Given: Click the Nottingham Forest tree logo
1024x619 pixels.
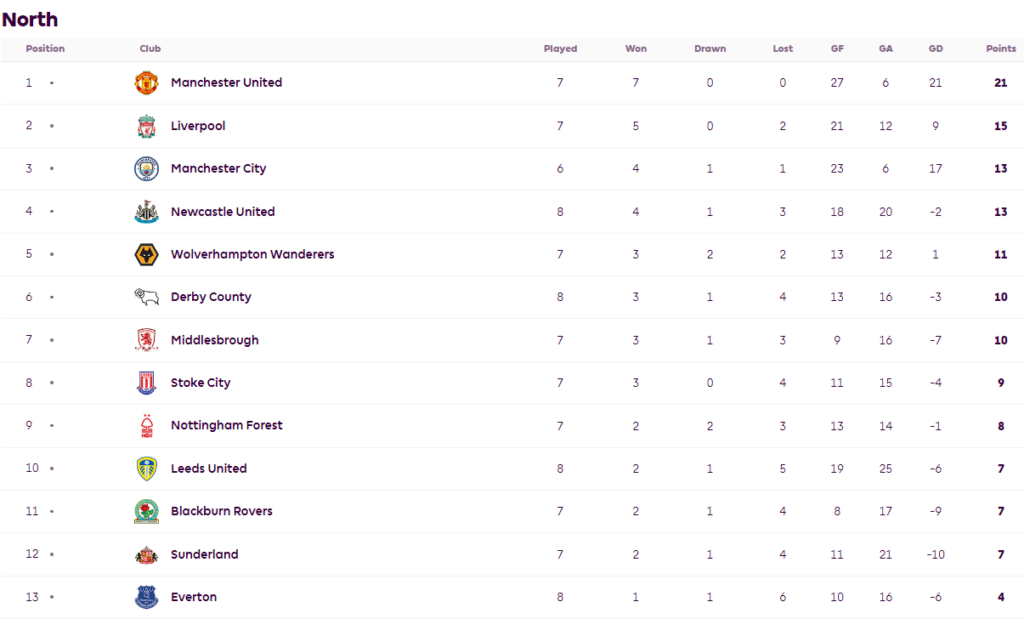Looking at the screenshot, I should coord(147,426).
